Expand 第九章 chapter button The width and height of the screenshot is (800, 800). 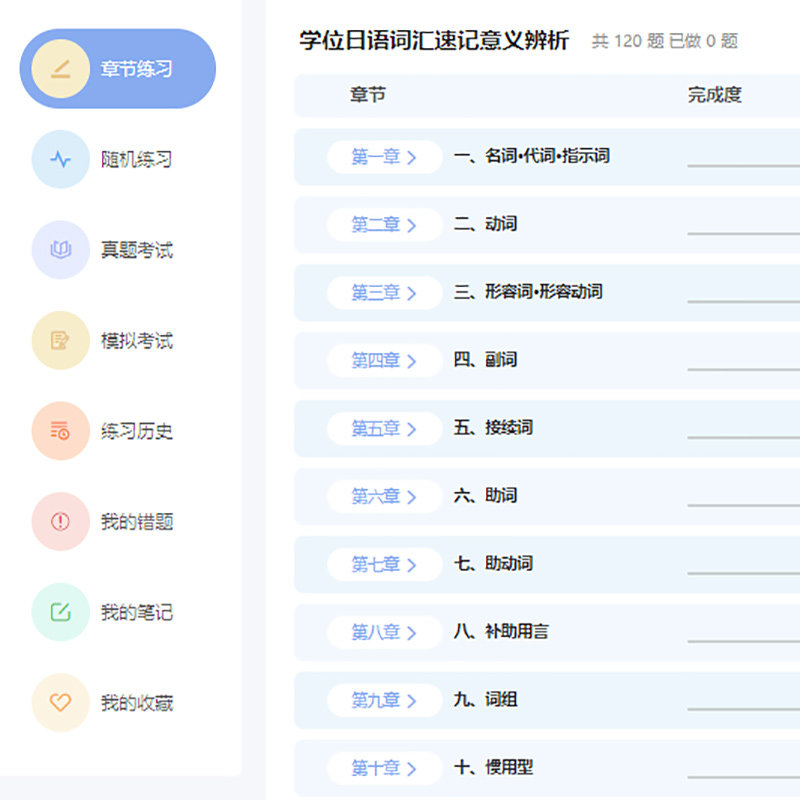click(384, 701)
